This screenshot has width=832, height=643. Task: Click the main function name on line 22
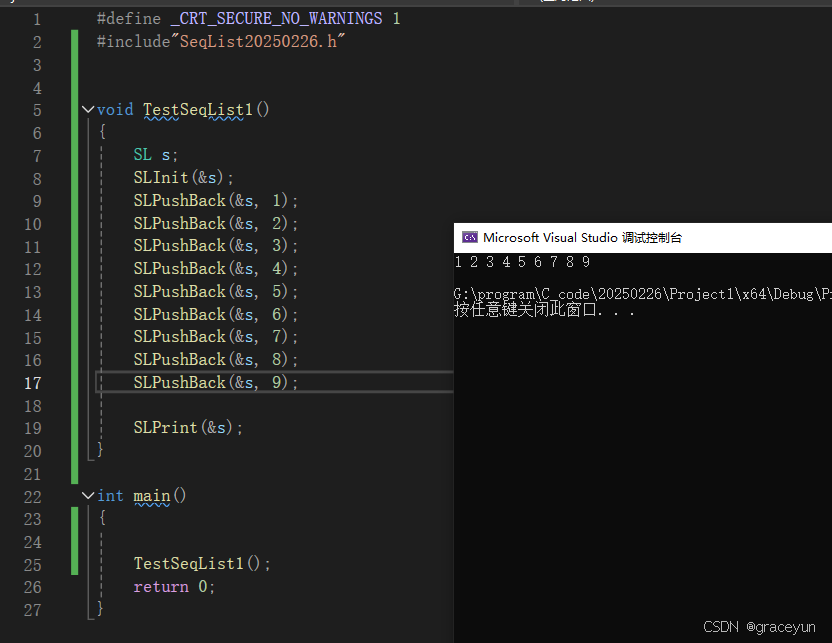tap(152, 496)
